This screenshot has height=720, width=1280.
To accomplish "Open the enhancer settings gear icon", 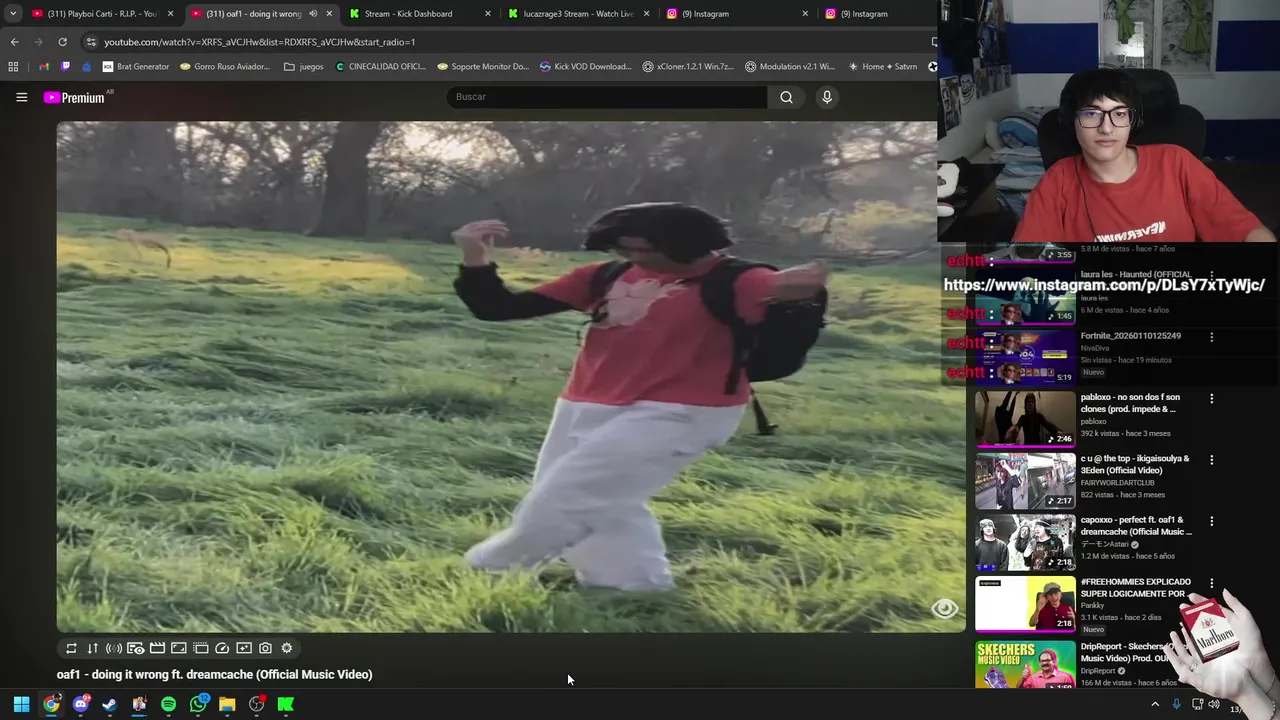I will [287, 648].
